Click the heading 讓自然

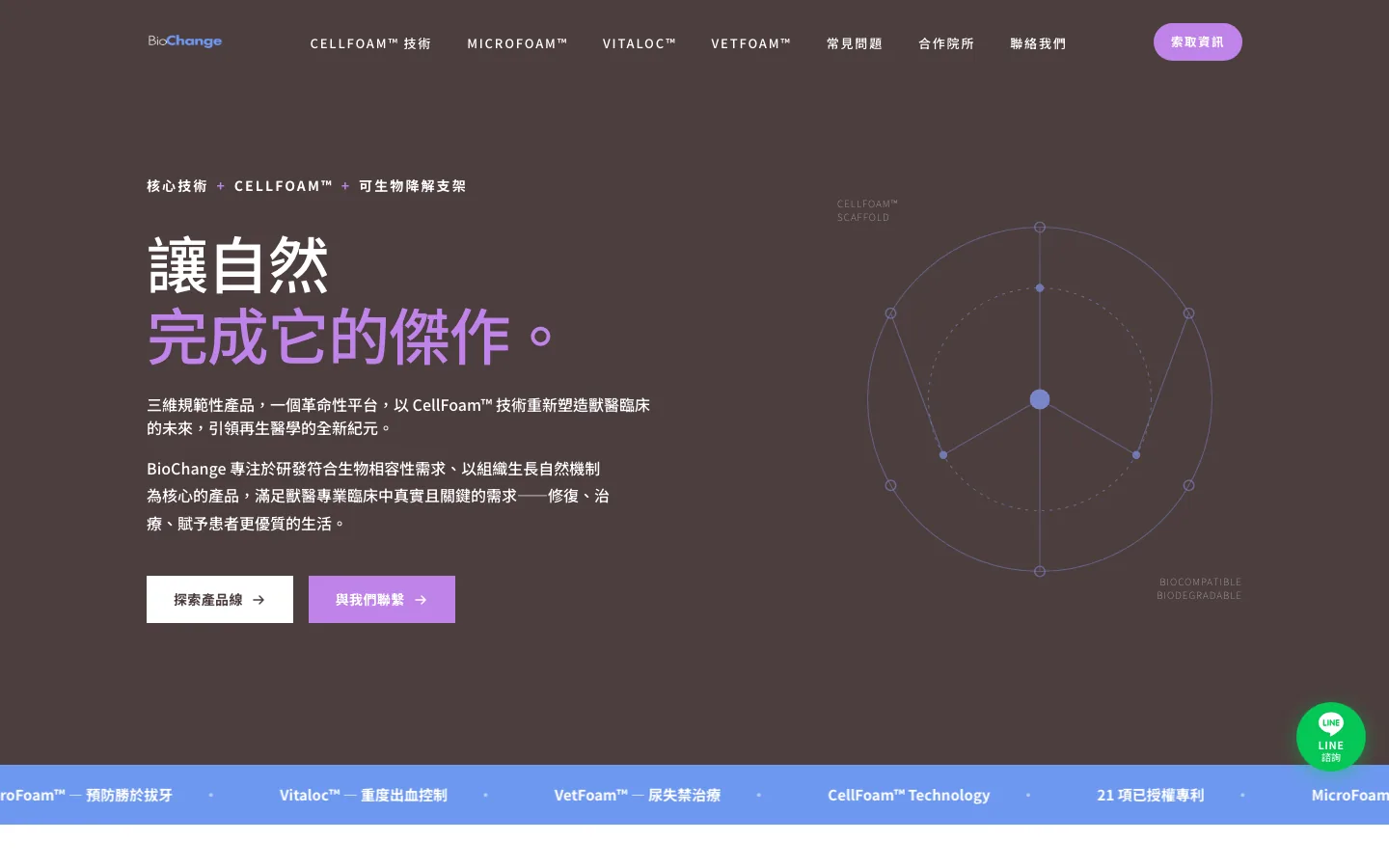coord(238,266)
